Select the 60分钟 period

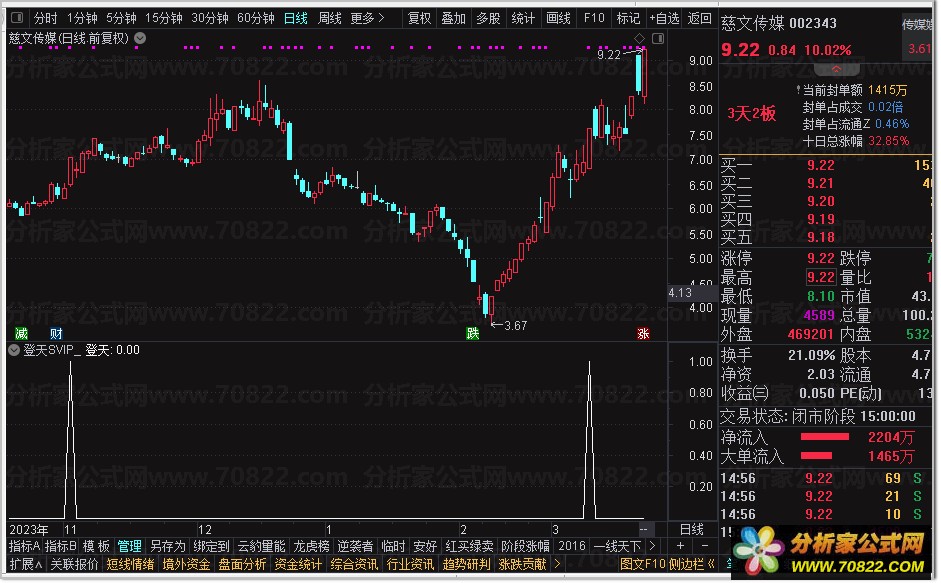(x=256, y=19)
